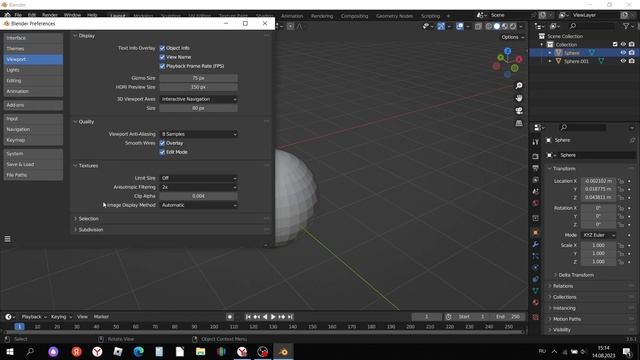Open the Themes preferences tab
This screenshot has width=640, height=360.
coord(33,49)
